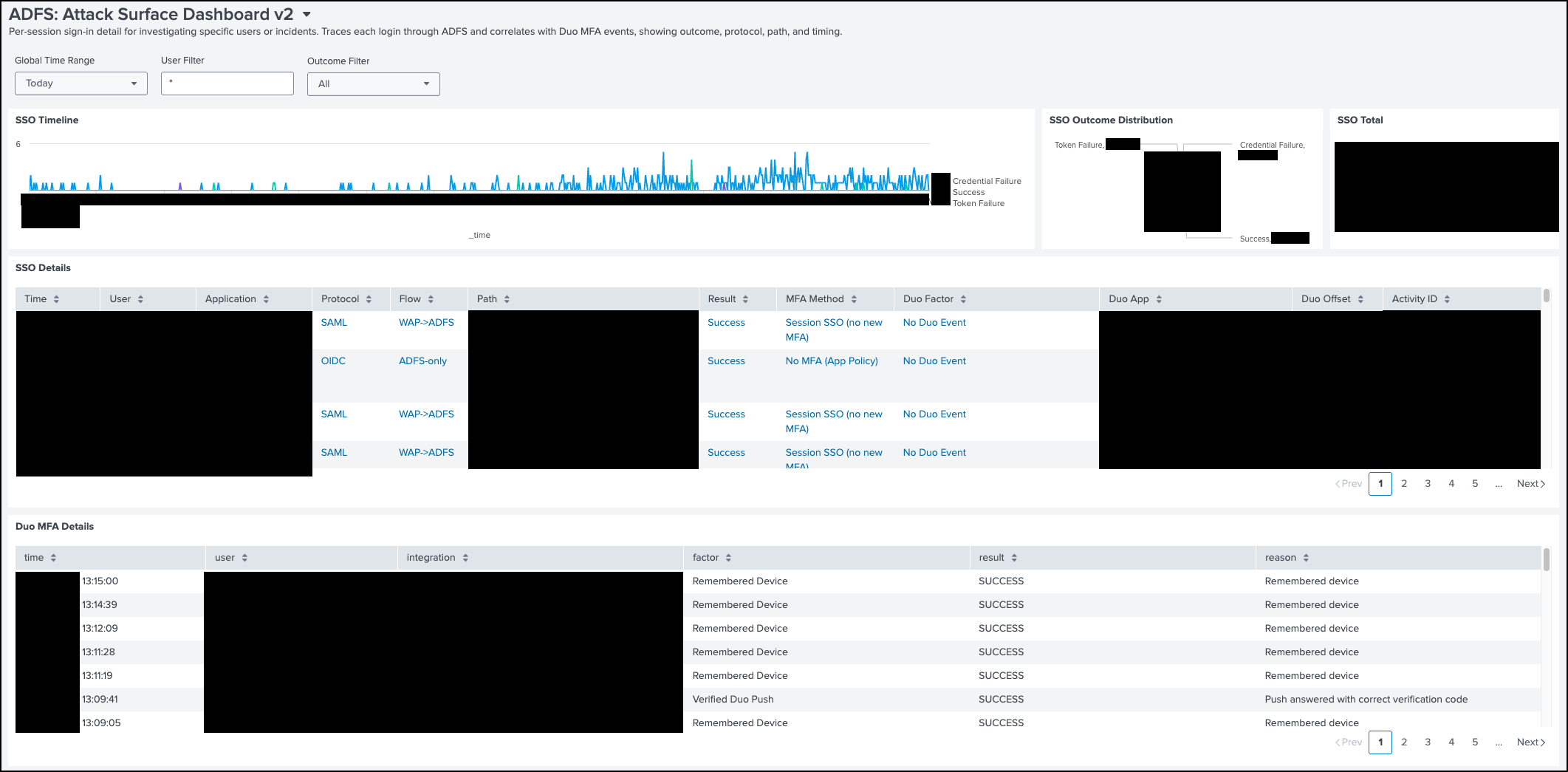The width and height of the screenshot is (1568, 772).
Task: Click 'Push answered with correct verification code' reason
Action: tap(1366, 700)
